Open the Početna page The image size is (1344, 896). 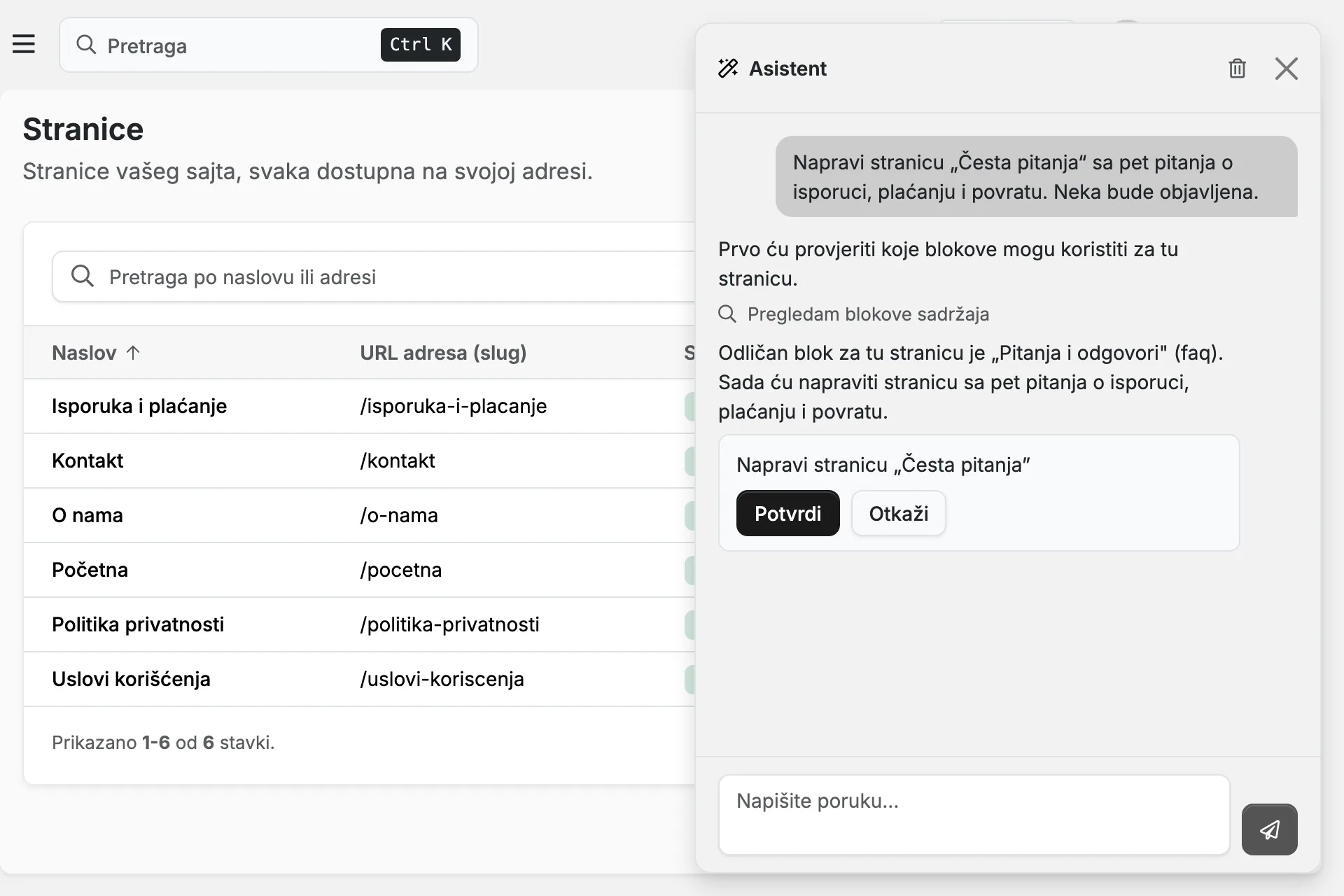(x=90, y=570)
